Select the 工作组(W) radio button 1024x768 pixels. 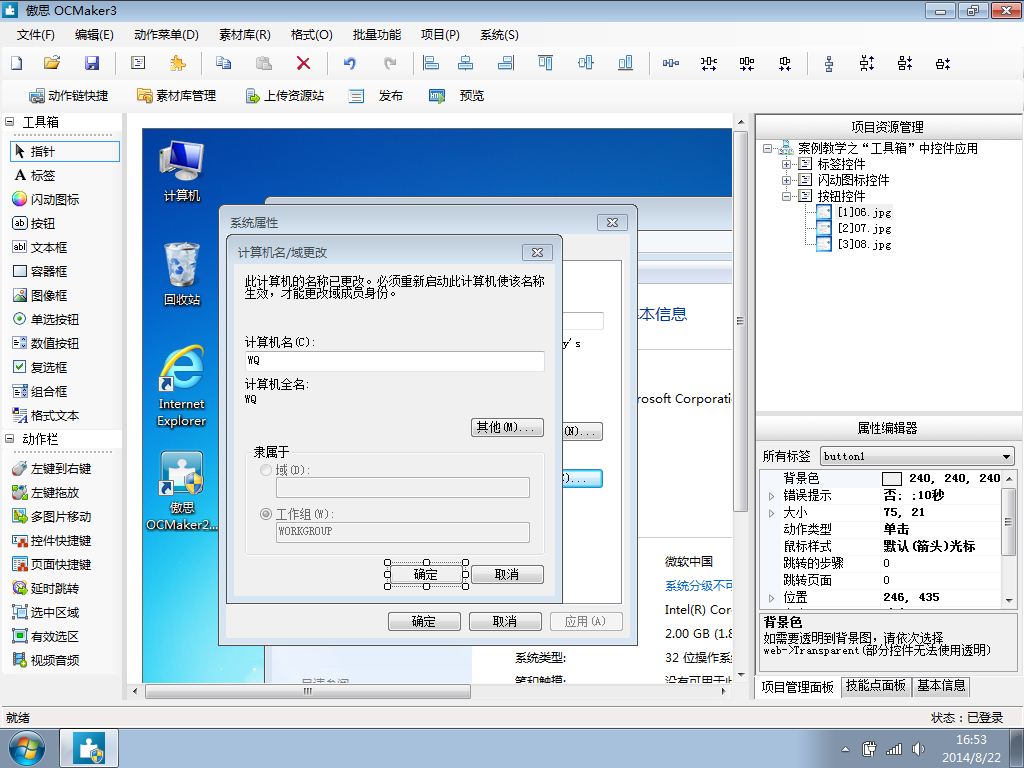[266, 514]
